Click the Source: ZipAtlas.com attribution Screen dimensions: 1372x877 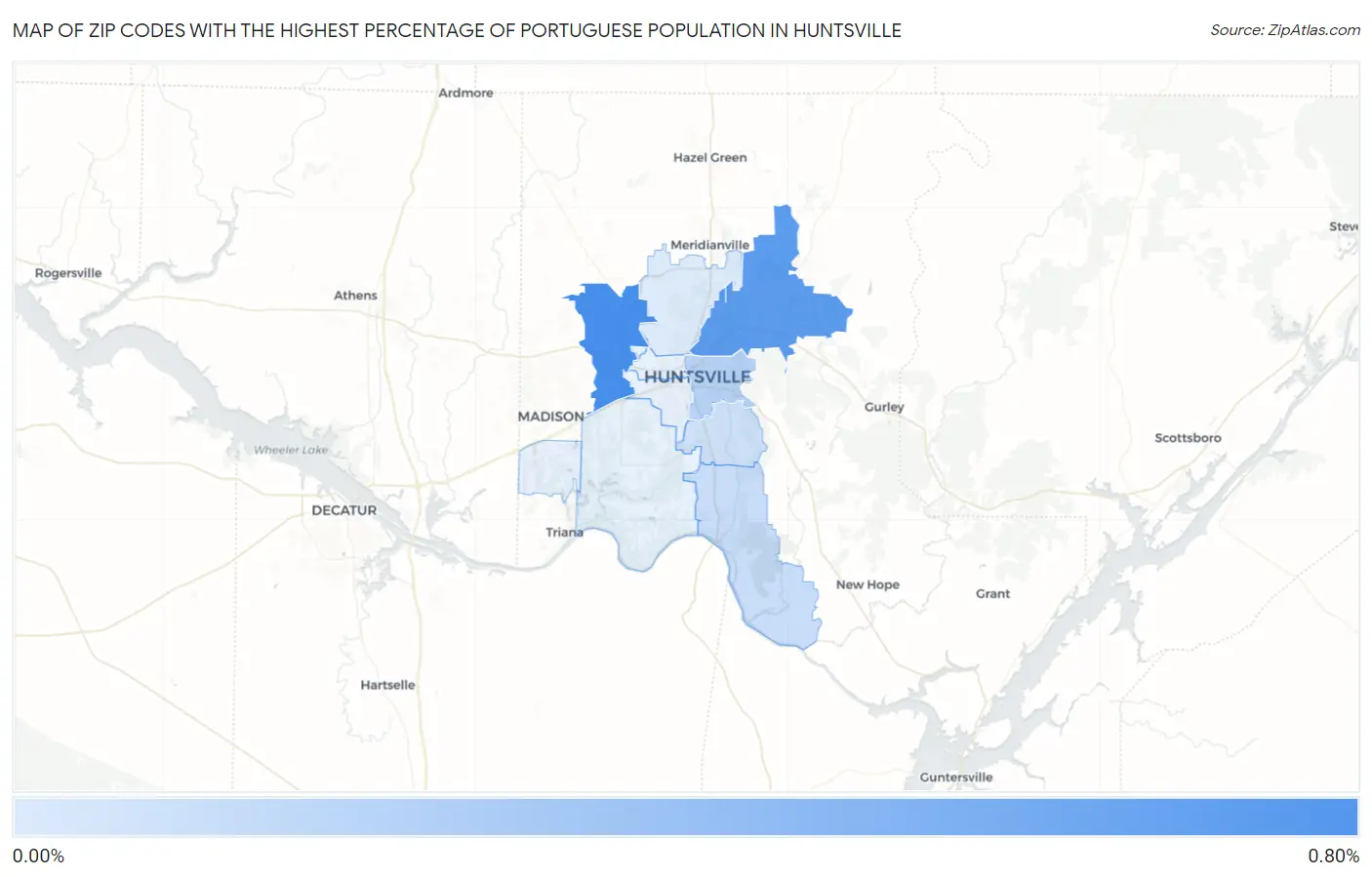(x=1285, y=30)
